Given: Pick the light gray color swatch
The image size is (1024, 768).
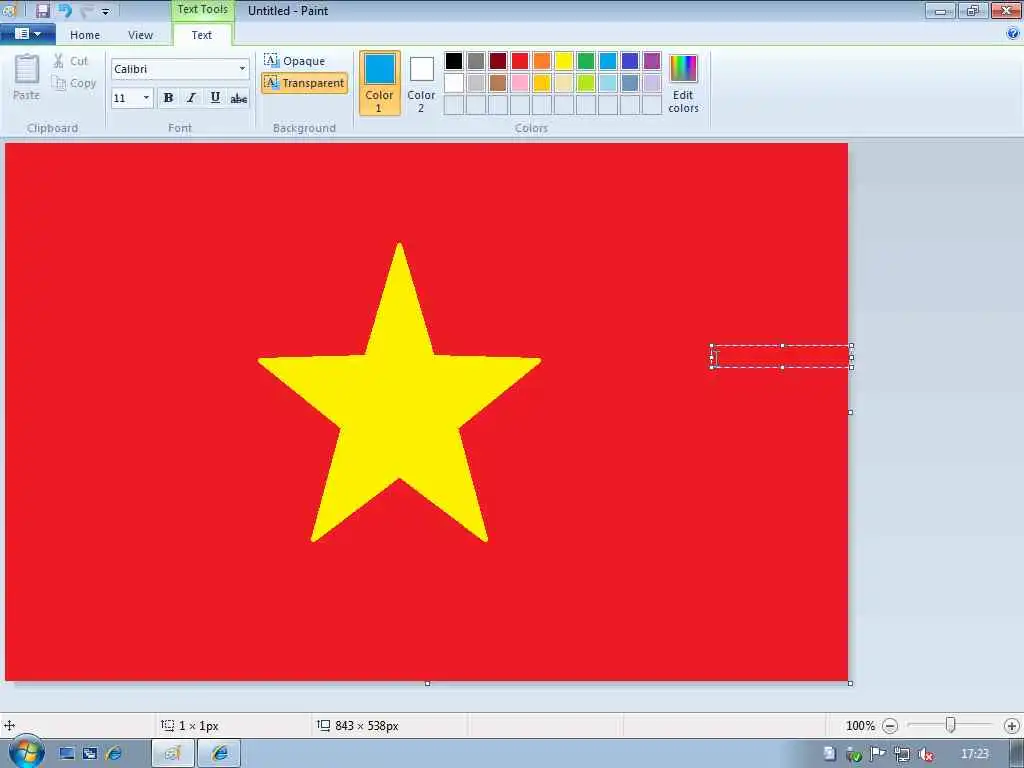Looking at the screenshot, I should click(476, 83).
